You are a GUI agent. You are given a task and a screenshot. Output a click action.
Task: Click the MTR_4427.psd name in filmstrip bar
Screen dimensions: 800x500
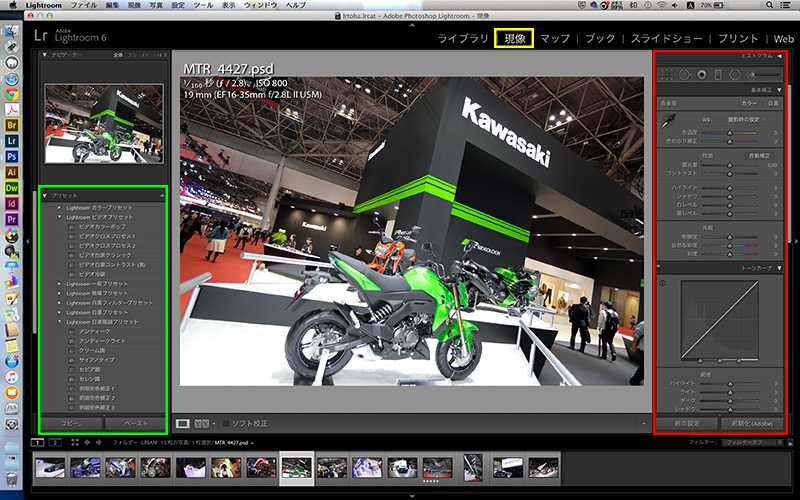(231, 442)
